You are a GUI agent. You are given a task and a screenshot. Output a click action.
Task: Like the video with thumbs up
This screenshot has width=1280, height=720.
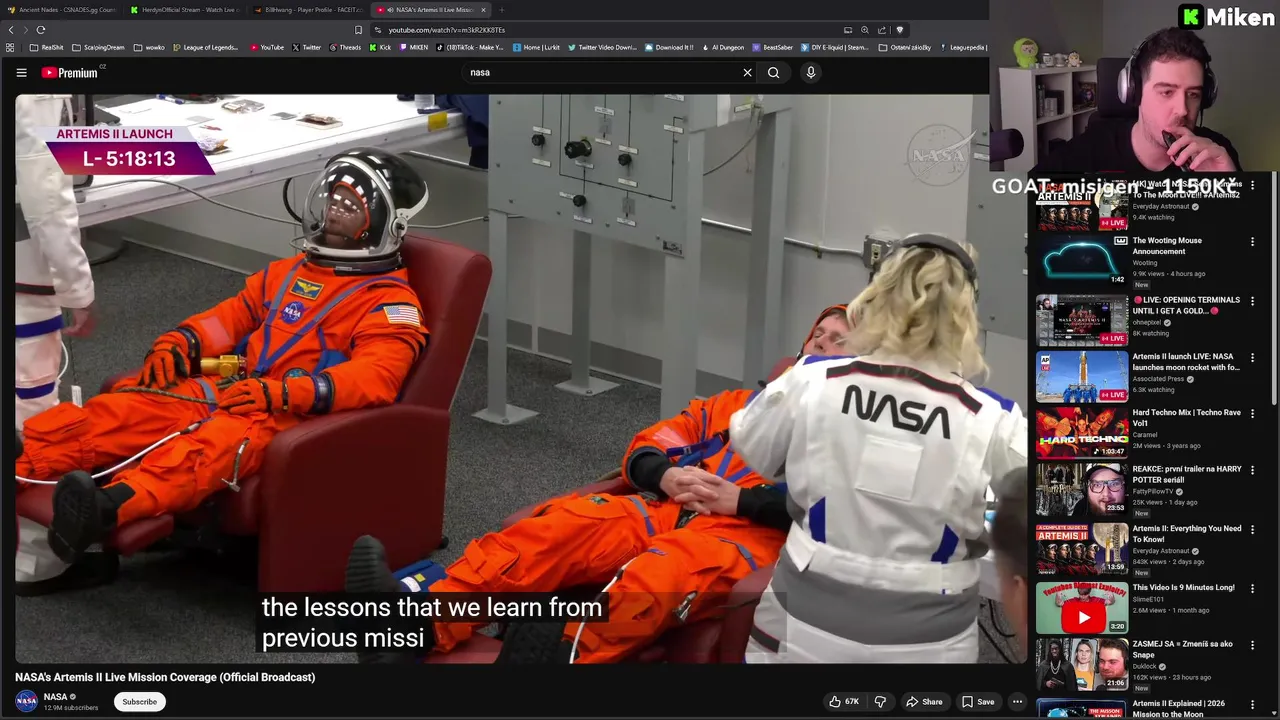(845, 702)
